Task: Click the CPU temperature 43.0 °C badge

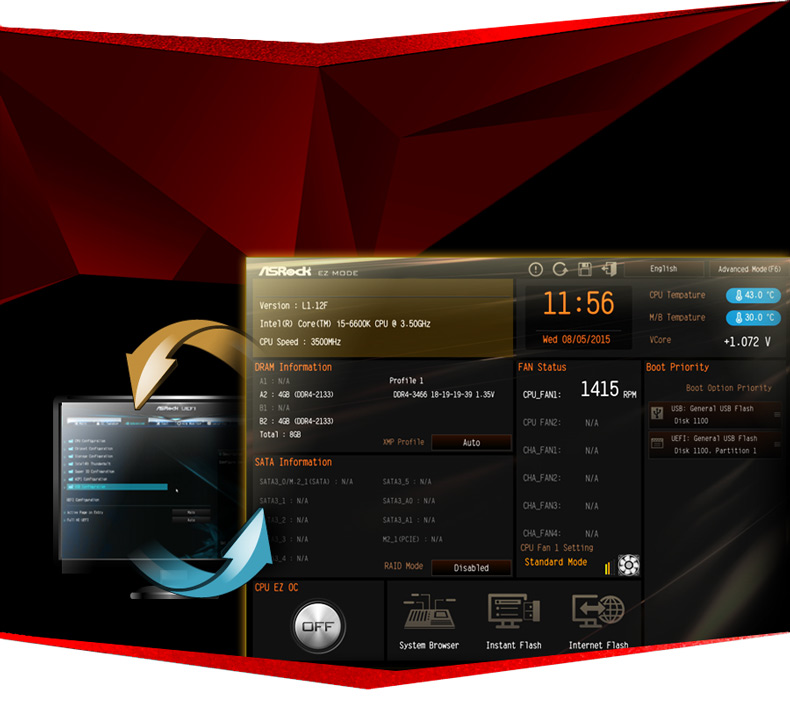Action: [753, 295]
